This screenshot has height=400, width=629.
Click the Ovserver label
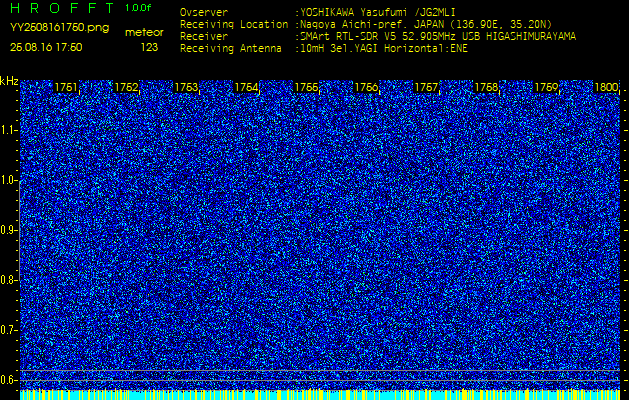point(204,12)
